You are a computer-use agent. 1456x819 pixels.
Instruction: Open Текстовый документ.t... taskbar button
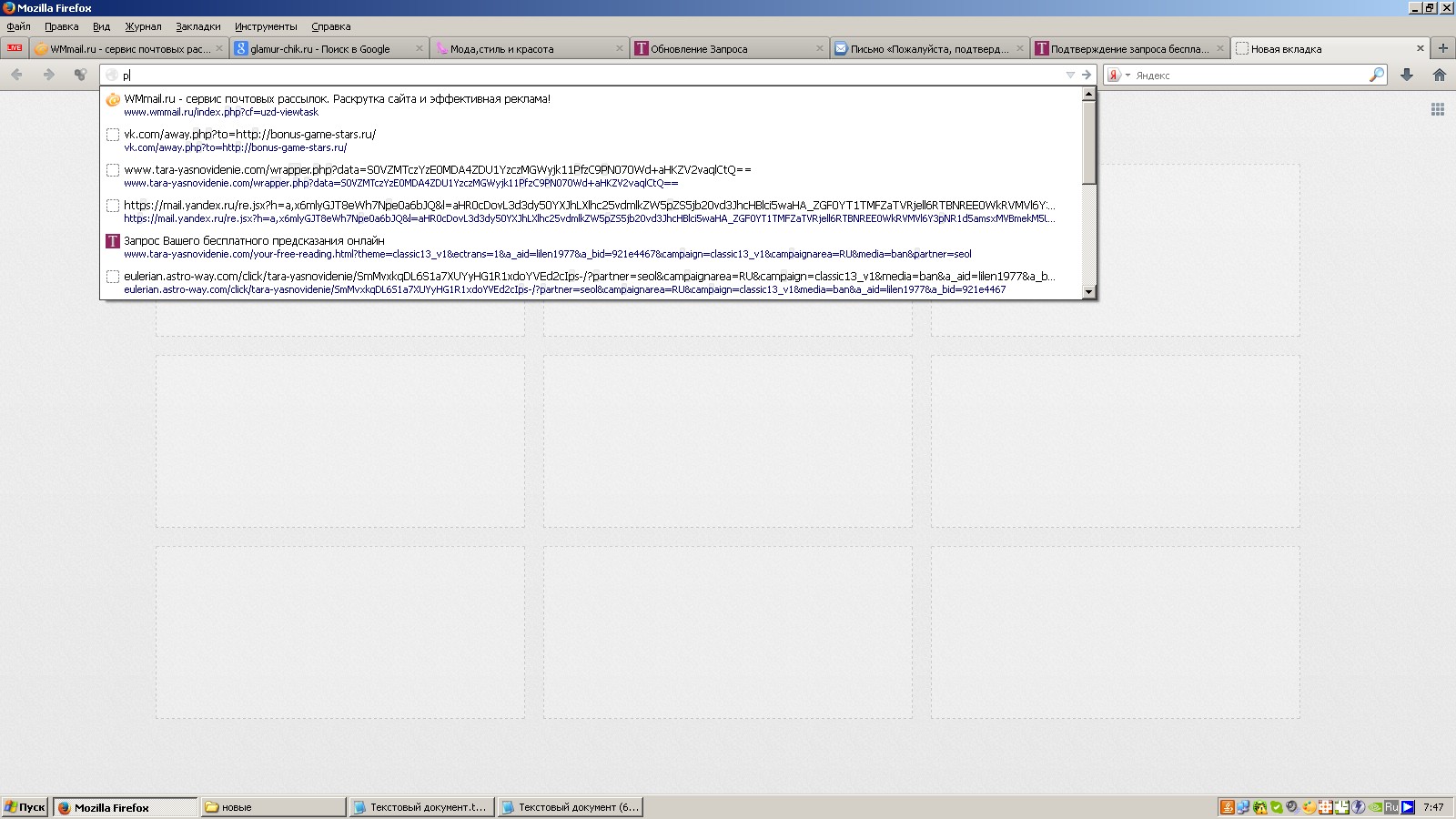(x=421, y=807)
